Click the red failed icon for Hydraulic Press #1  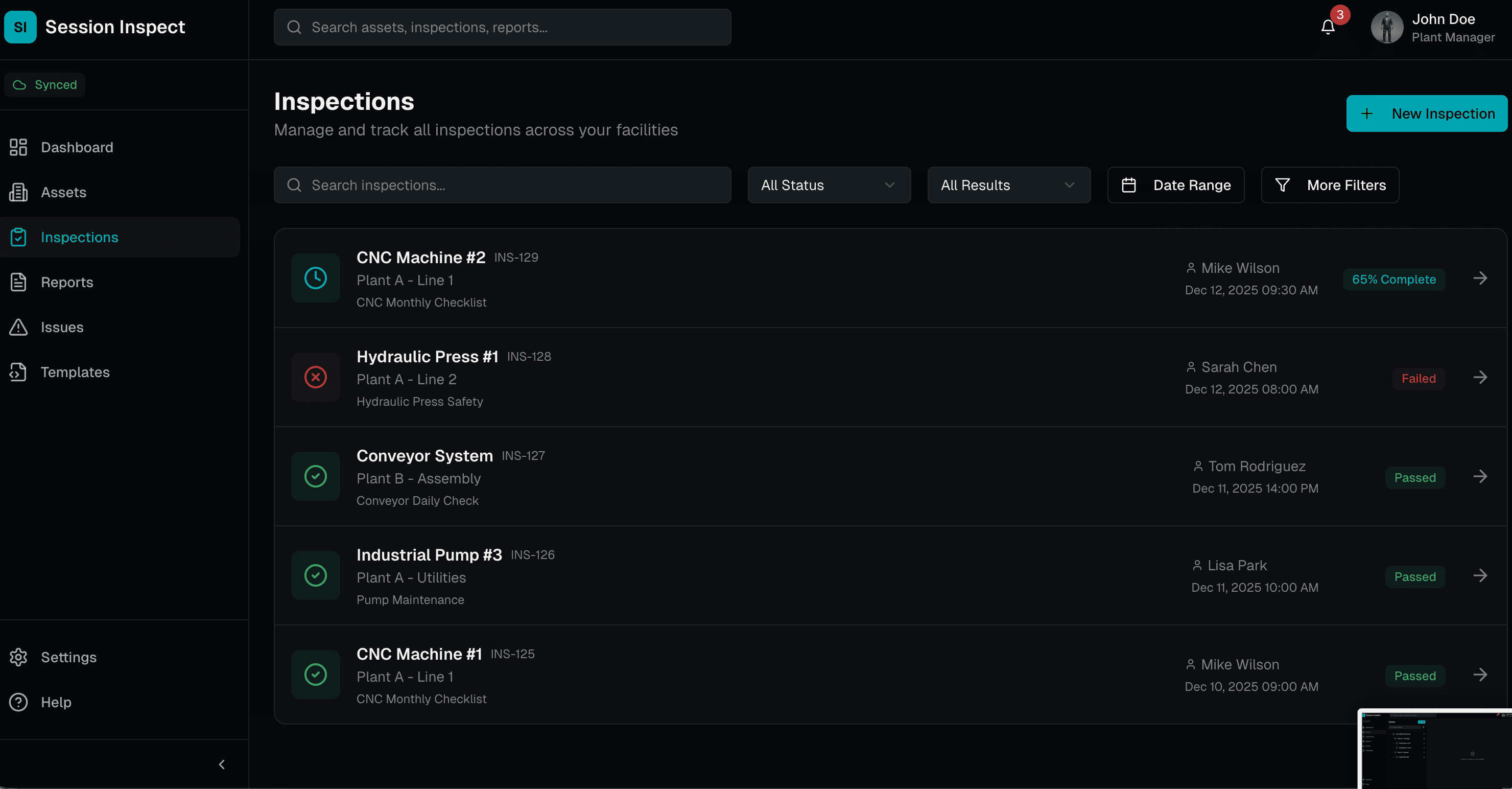316,377
